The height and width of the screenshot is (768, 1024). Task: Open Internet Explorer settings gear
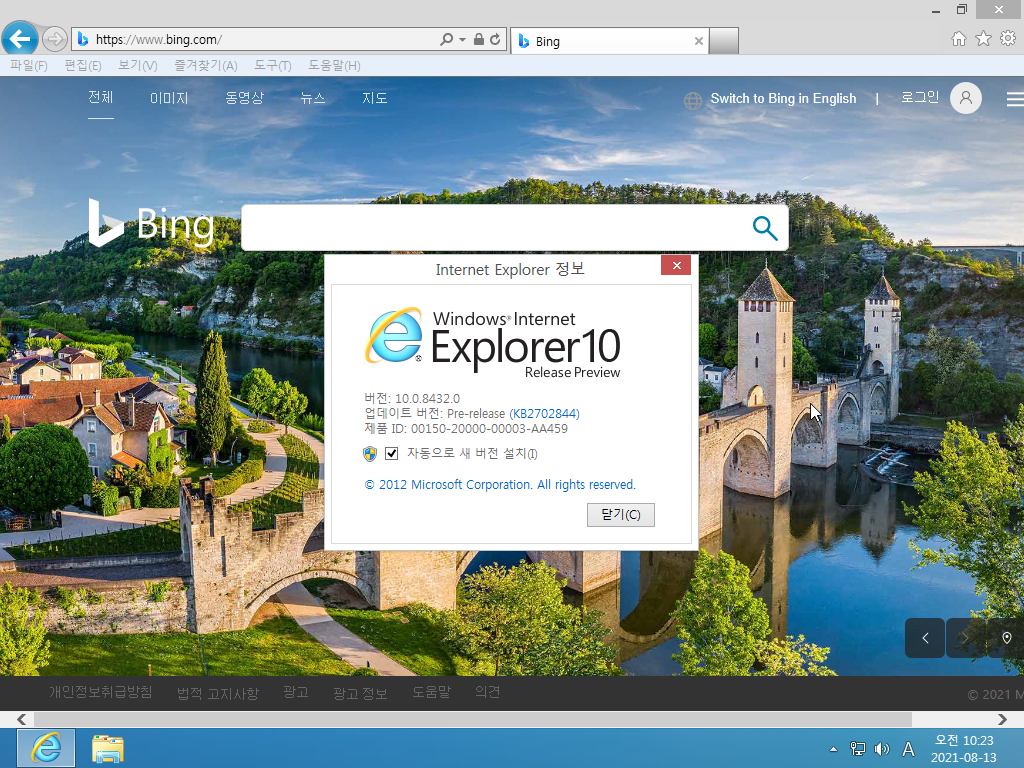1007,39
